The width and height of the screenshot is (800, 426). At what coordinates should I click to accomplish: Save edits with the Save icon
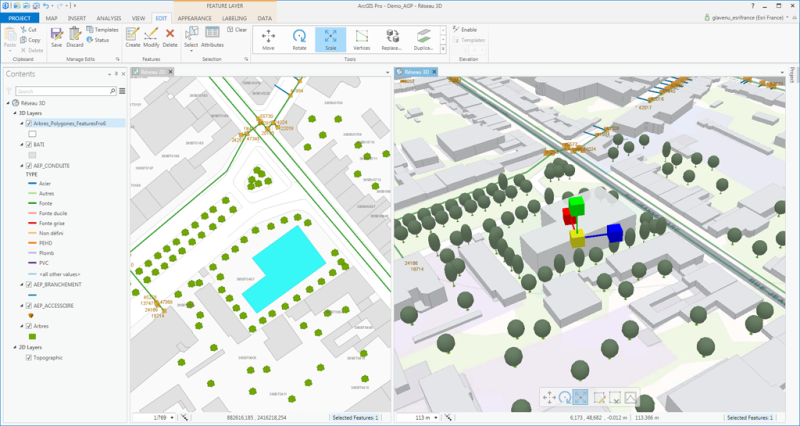tap(56, 35)
